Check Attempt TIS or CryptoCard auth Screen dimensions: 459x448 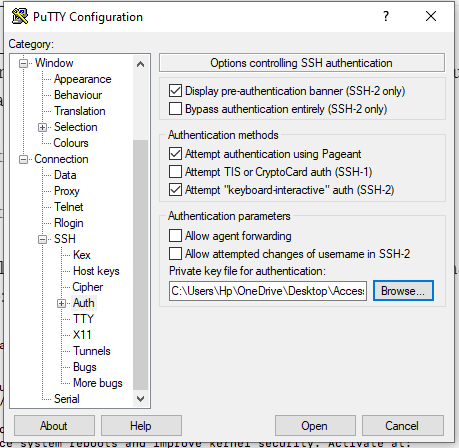tap(175, 172)
